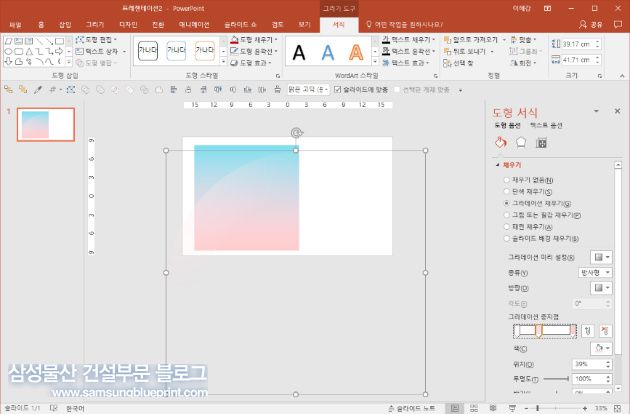This screenshot has width=630, height=414.
Task: Click the Tell me search box
Action: pyautogui.click(x=405, y=25)
